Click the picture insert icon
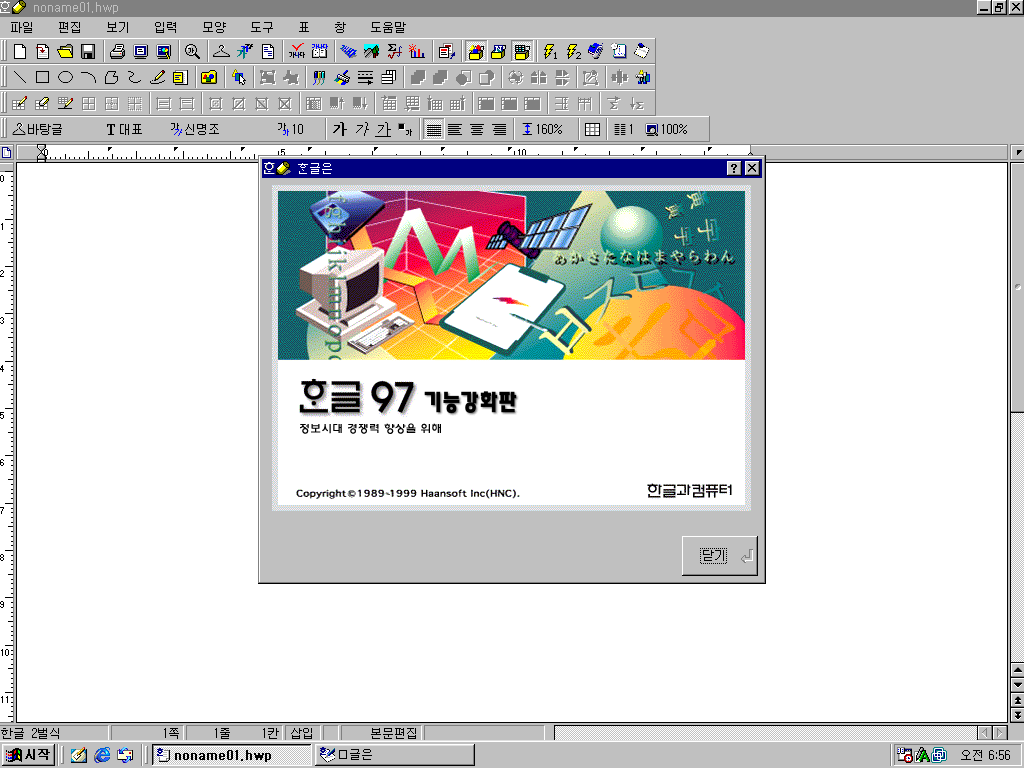 [x=209, y=78]
